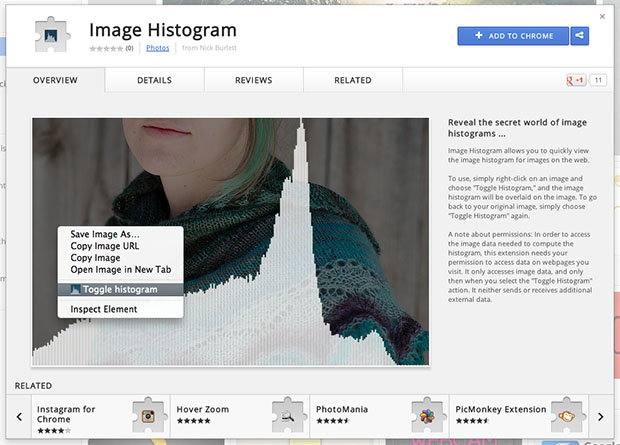The image size is (620, 445).
Task: Click the '(0)' review count
Action: pos(129,48)
